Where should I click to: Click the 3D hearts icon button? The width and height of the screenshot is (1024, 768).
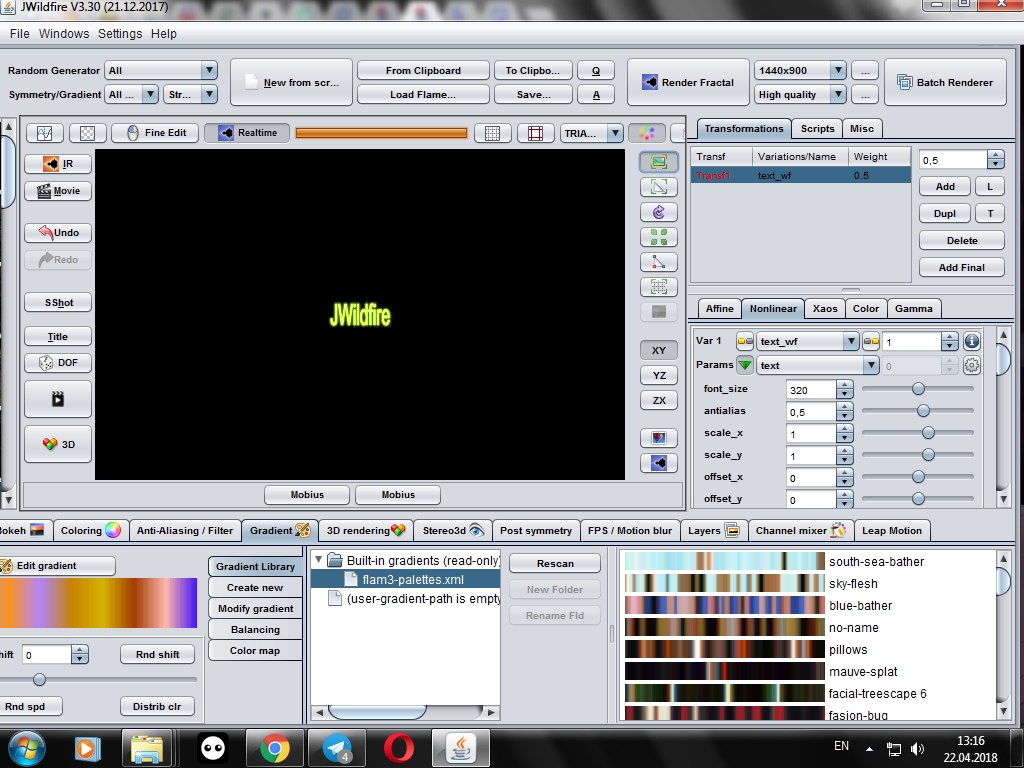coord(57,444)
